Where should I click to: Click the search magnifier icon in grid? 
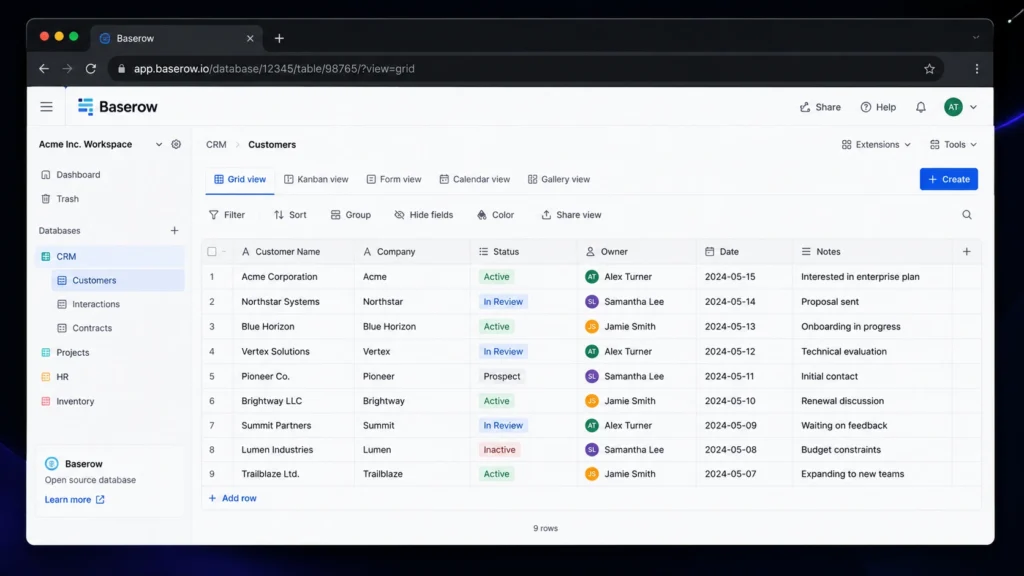tap(967, 215)
